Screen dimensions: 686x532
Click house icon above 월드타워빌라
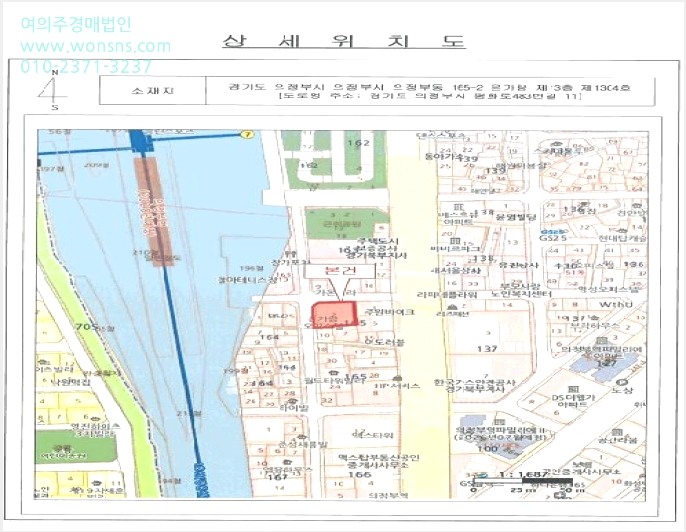click(x=336, y=372)
